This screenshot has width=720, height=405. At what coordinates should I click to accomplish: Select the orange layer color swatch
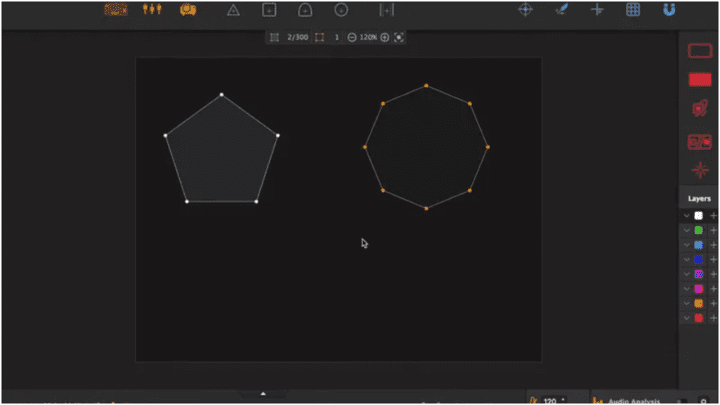click(x=698, y=303)
